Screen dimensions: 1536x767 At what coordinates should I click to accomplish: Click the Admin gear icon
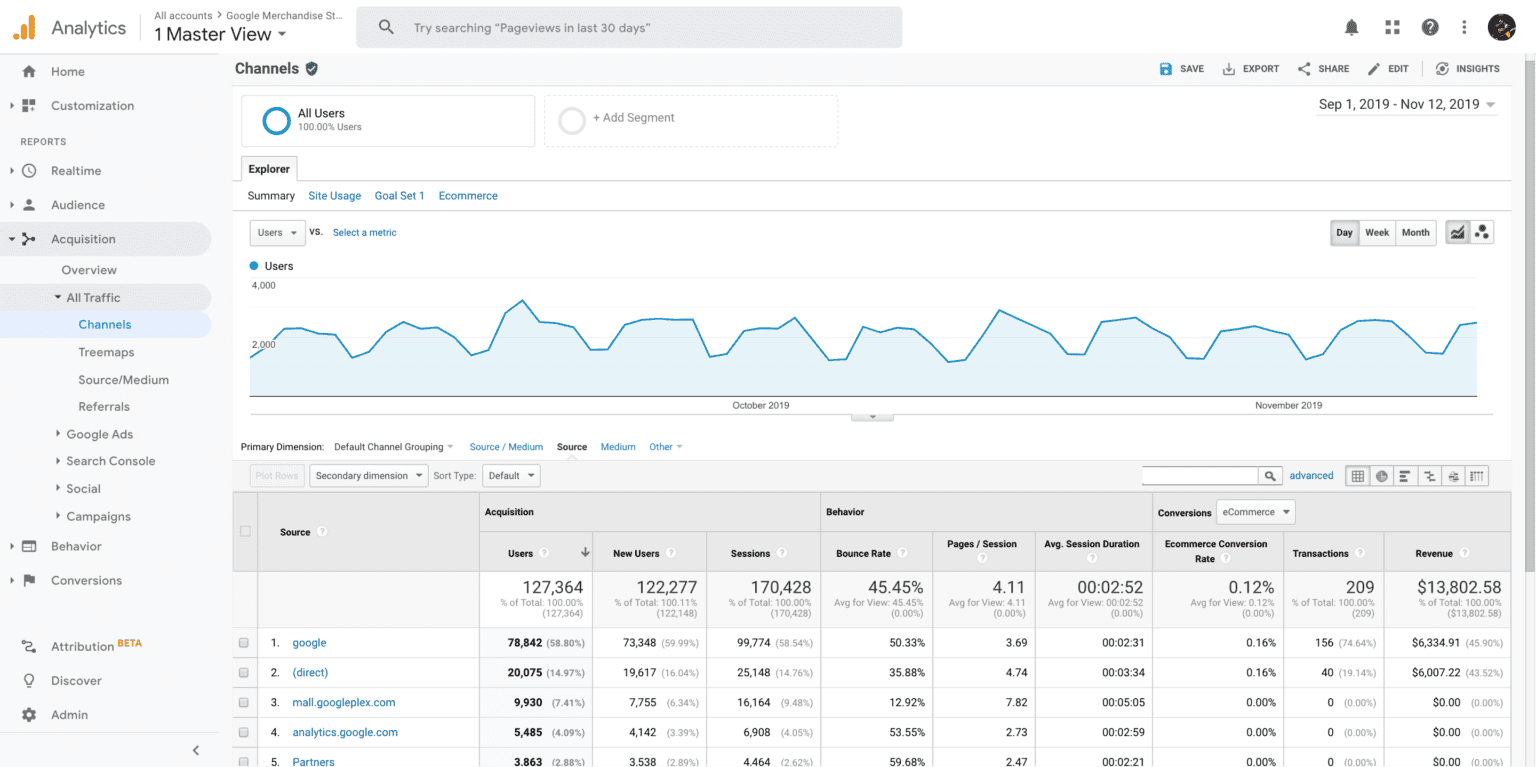point(29,715)
